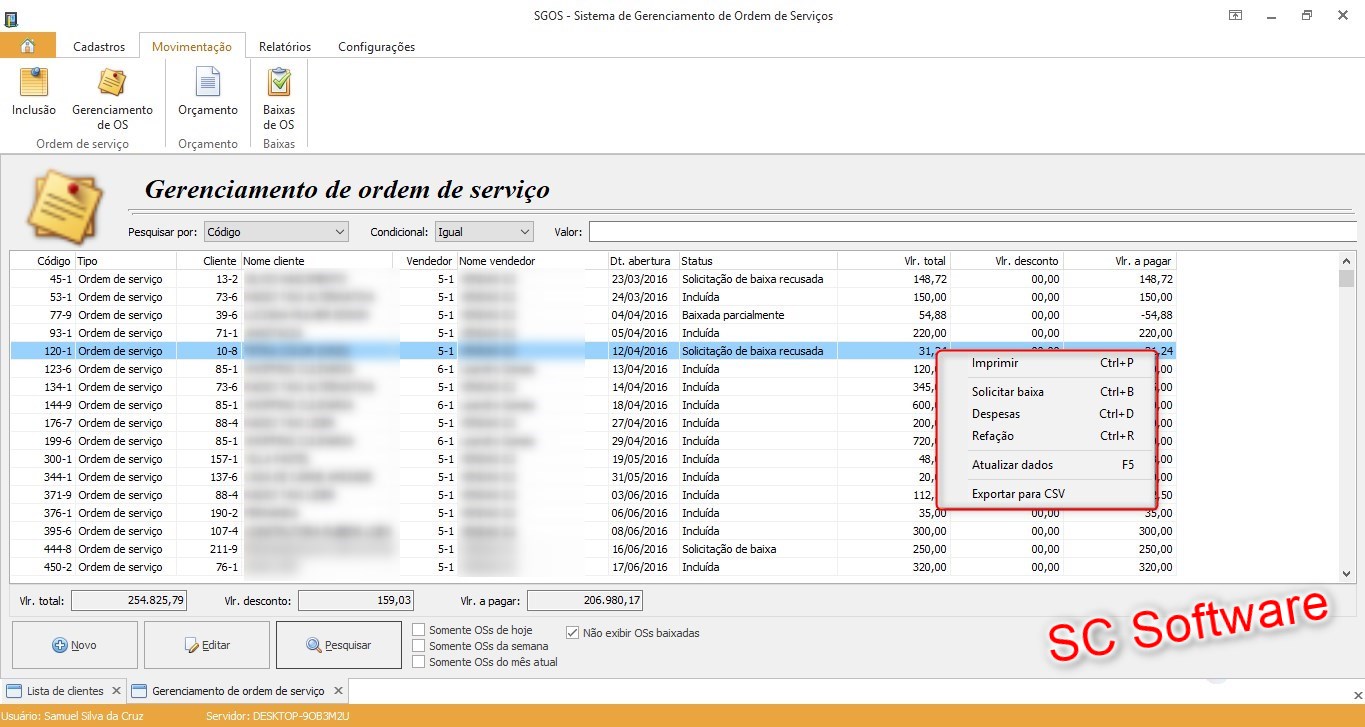Select the row with code 450-2
The width and height of the screenshot is (1365, 727).
click(593, 567)
